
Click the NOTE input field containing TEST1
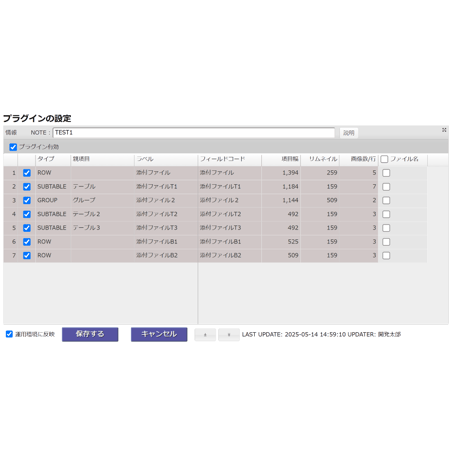tap(194, 133)
